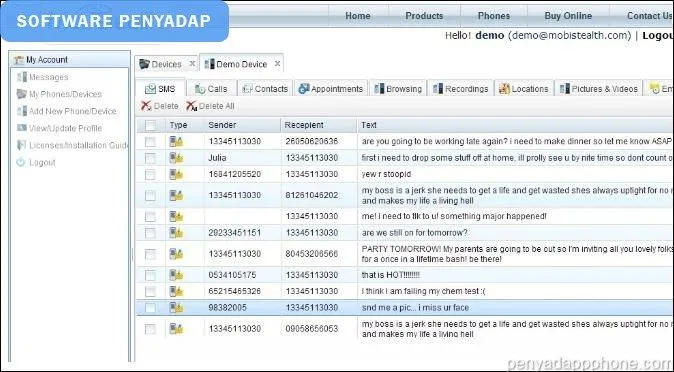Click Logout in the My Account sidebar
Viewport: 674px width, 372px height.
[x=42, y=163]
